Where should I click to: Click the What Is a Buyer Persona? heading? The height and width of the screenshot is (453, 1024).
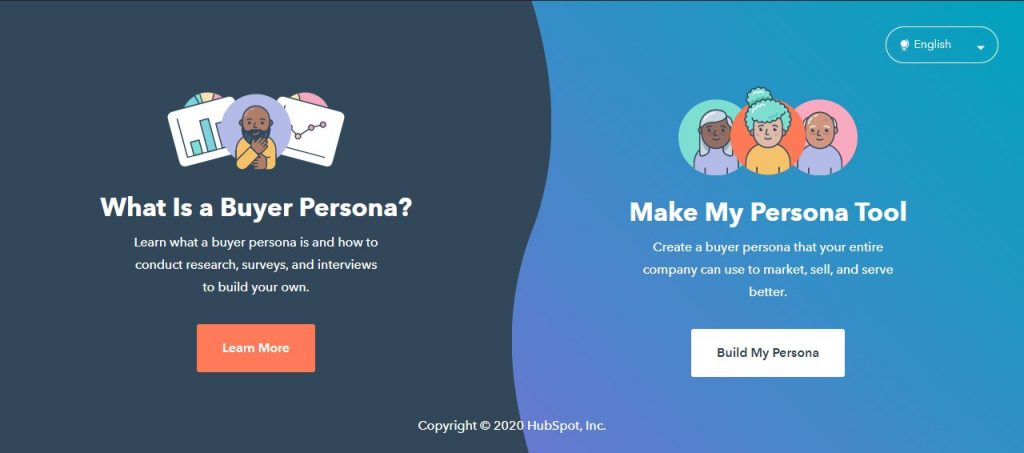pyautogui.click(x=256, y=208)
